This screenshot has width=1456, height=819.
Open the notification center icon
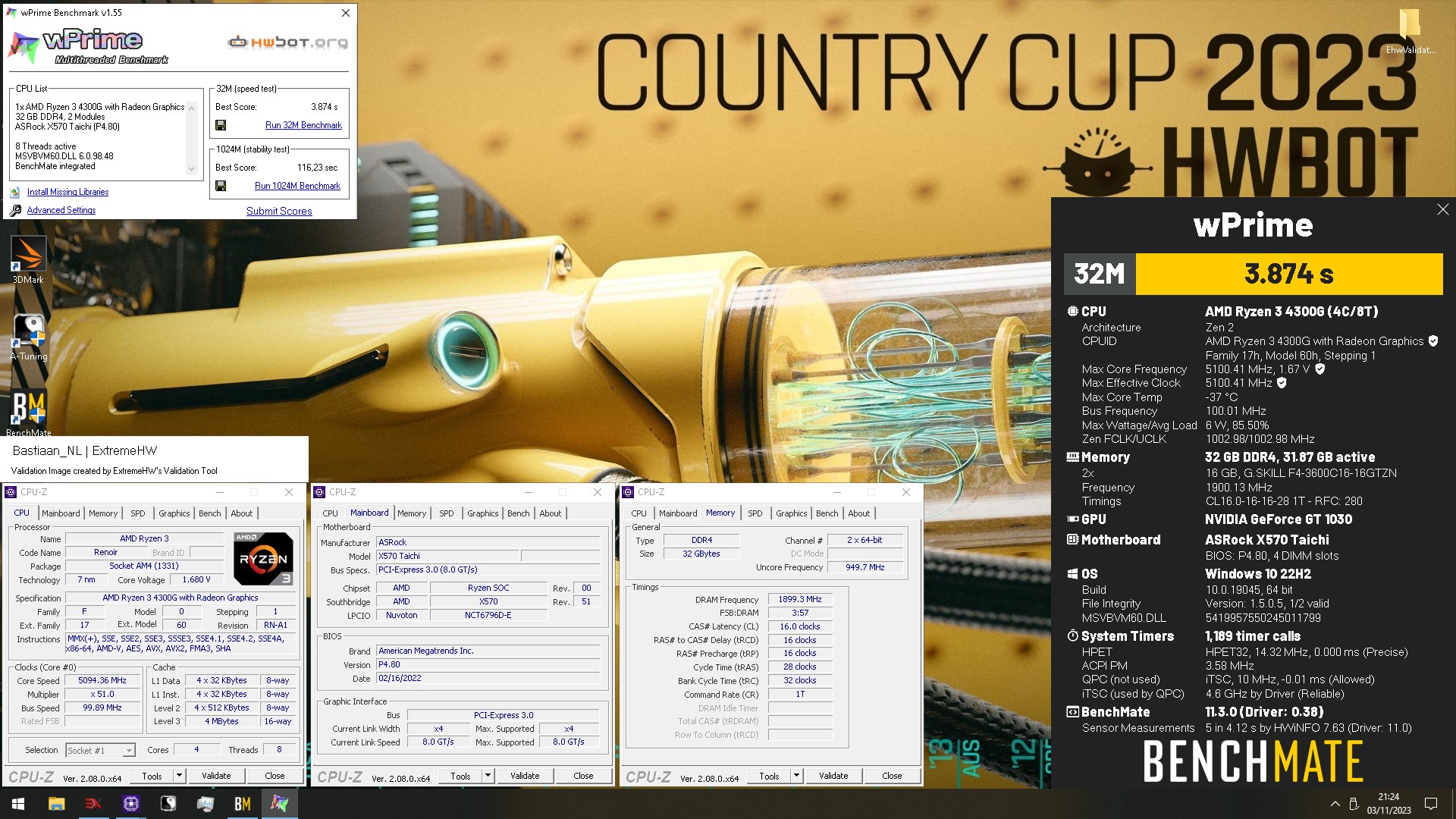pos(1431,804)
